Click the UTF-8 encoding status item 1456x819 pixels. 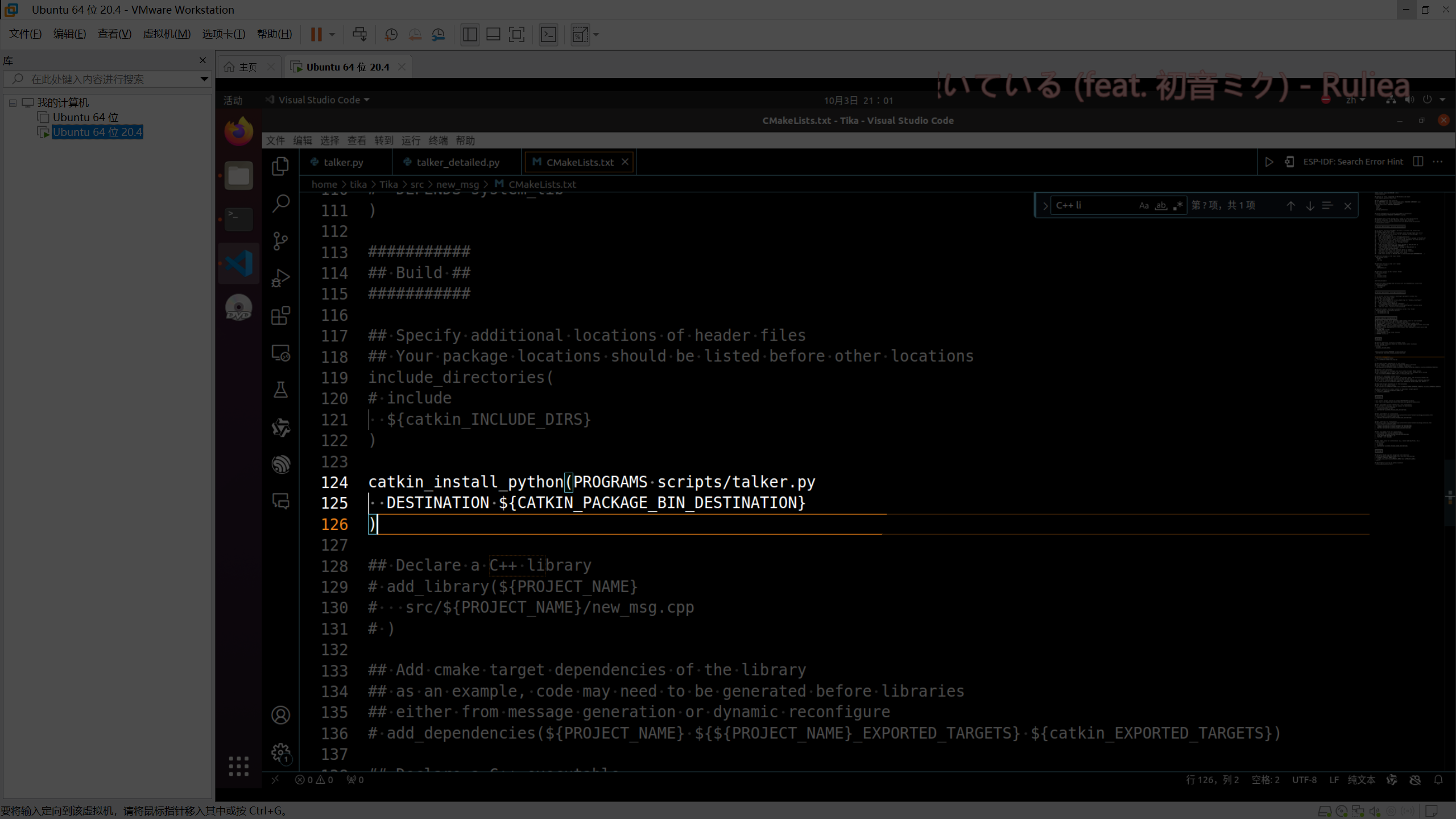(1304, 780)
